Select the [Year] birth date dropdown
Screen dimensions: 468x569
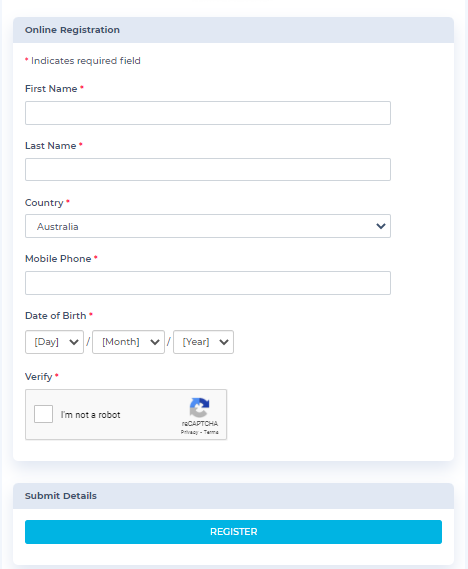tap(204, 342)
